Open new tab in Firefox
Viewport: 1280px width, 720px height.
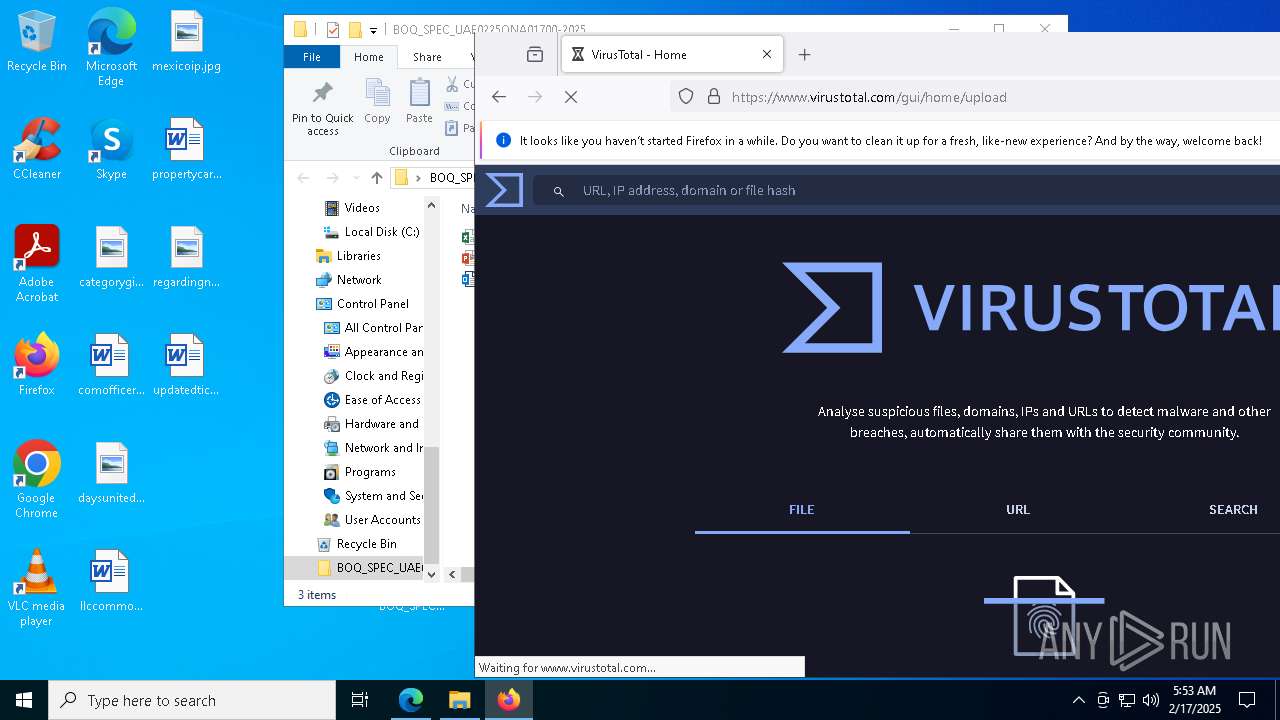804,55
